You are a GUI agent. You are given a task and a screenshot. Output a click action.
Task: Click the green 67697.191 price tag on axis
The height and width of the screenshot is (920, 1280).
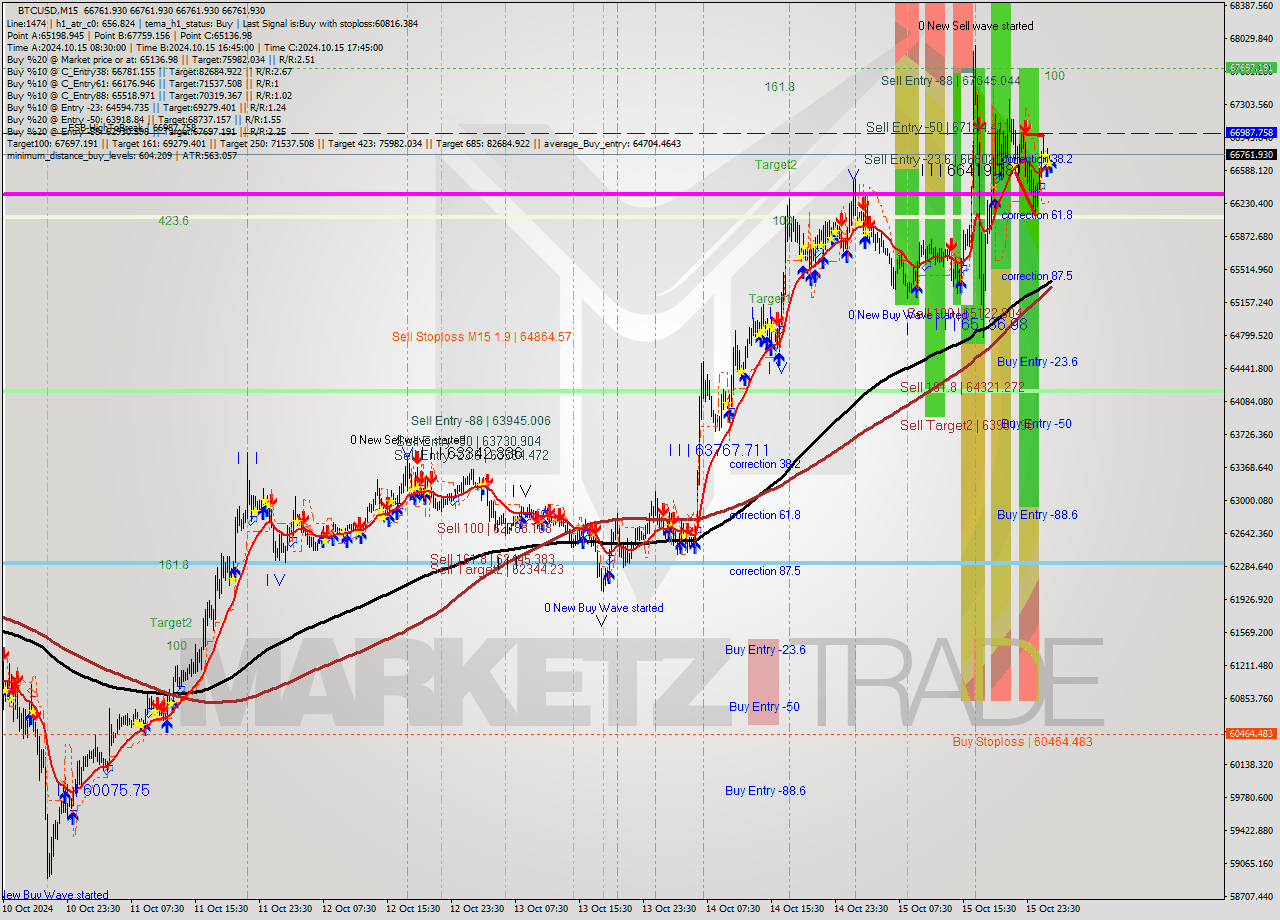pos(1250,68)
